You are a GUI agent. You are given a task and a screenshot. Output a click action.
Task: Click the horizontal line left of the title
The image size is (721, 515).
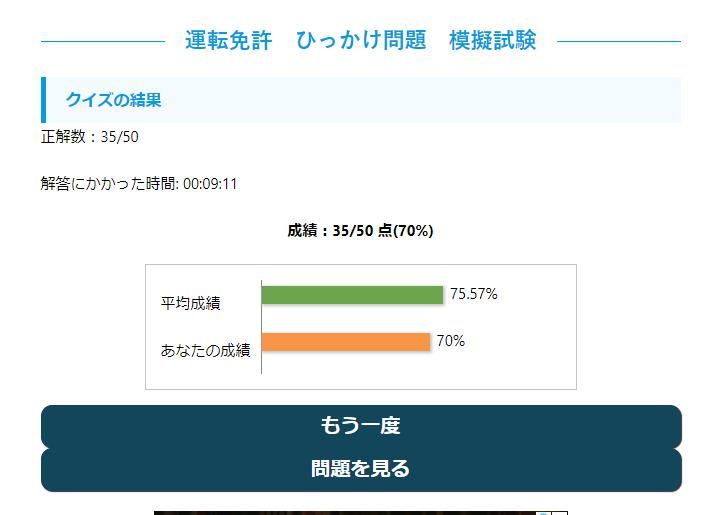click(x=102, y=42)
